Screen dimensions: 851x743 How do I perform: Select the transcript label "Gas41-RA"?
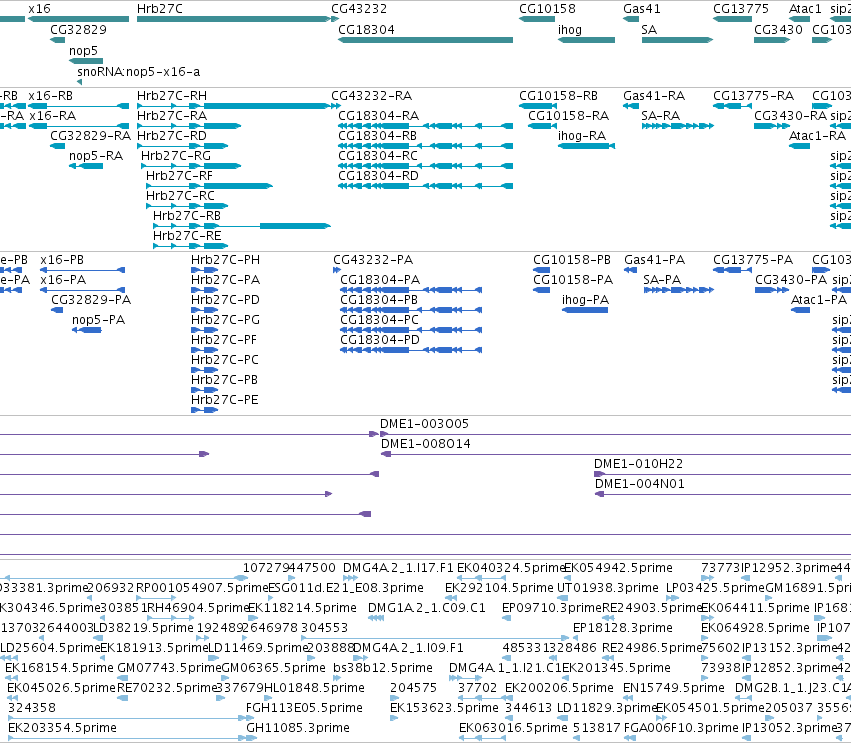[x=654, y=96]
